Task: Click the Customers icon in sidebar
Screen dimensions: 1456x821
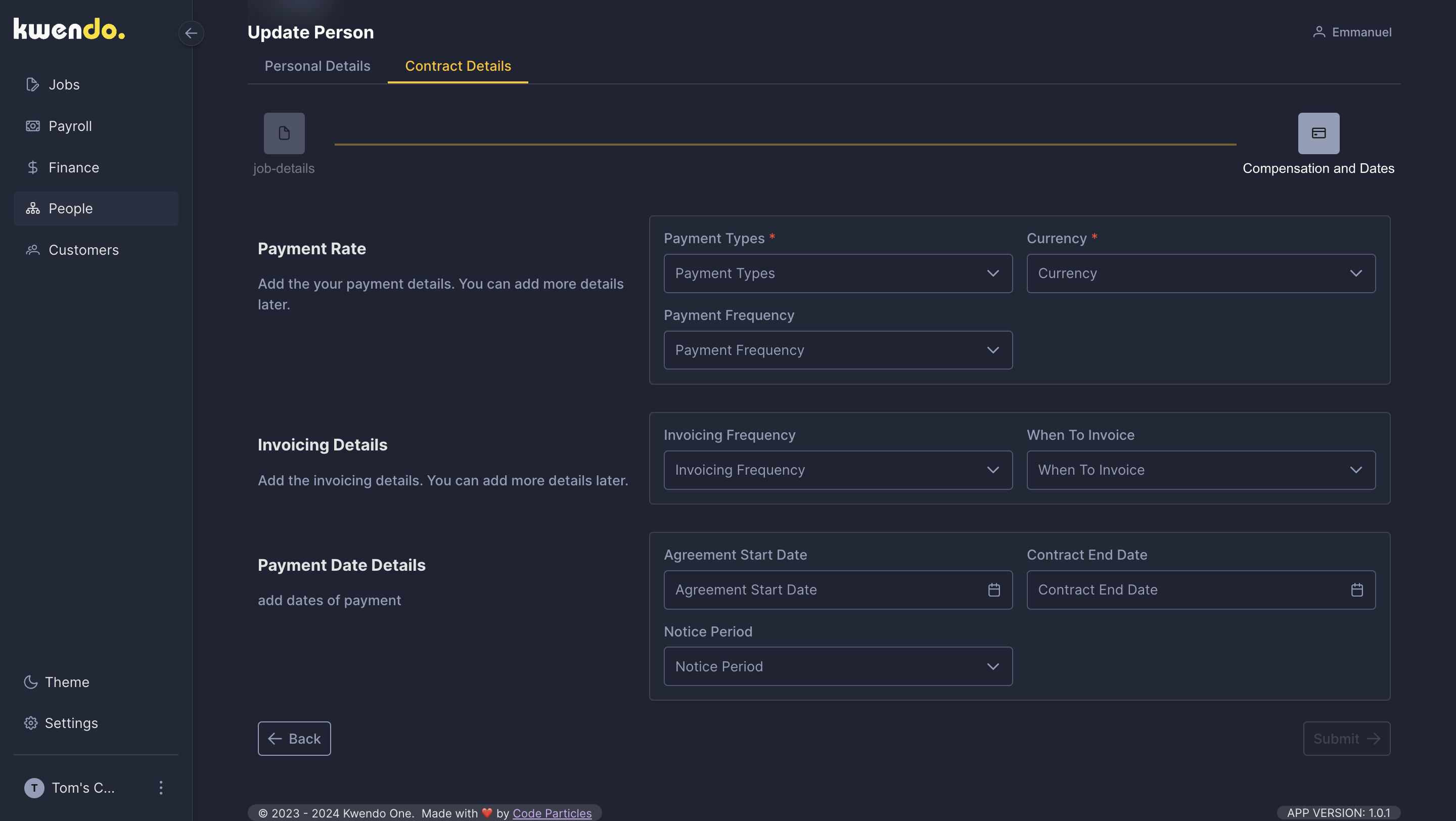Action: click(x=33, y=250)
